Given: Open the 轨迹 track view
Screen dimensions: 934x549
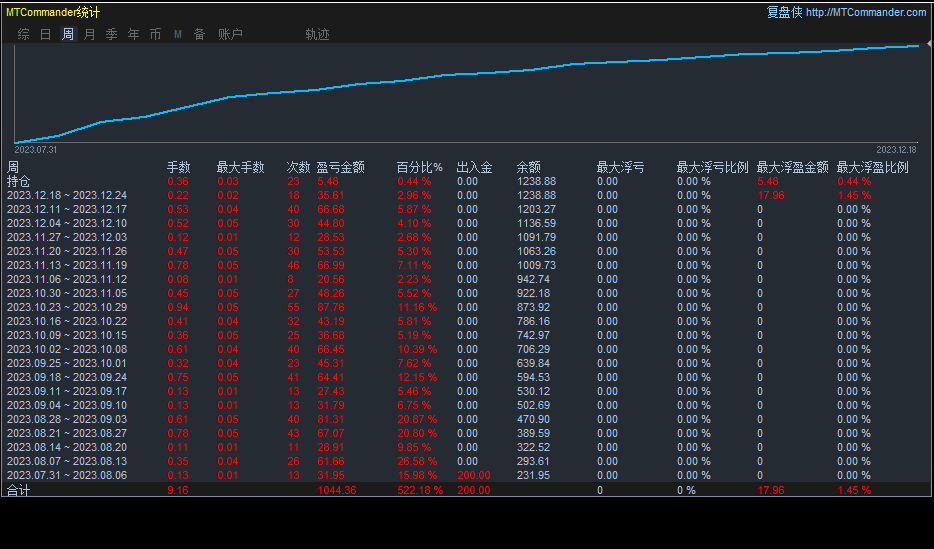Looking at the screenshot, I should pos(317,35).
